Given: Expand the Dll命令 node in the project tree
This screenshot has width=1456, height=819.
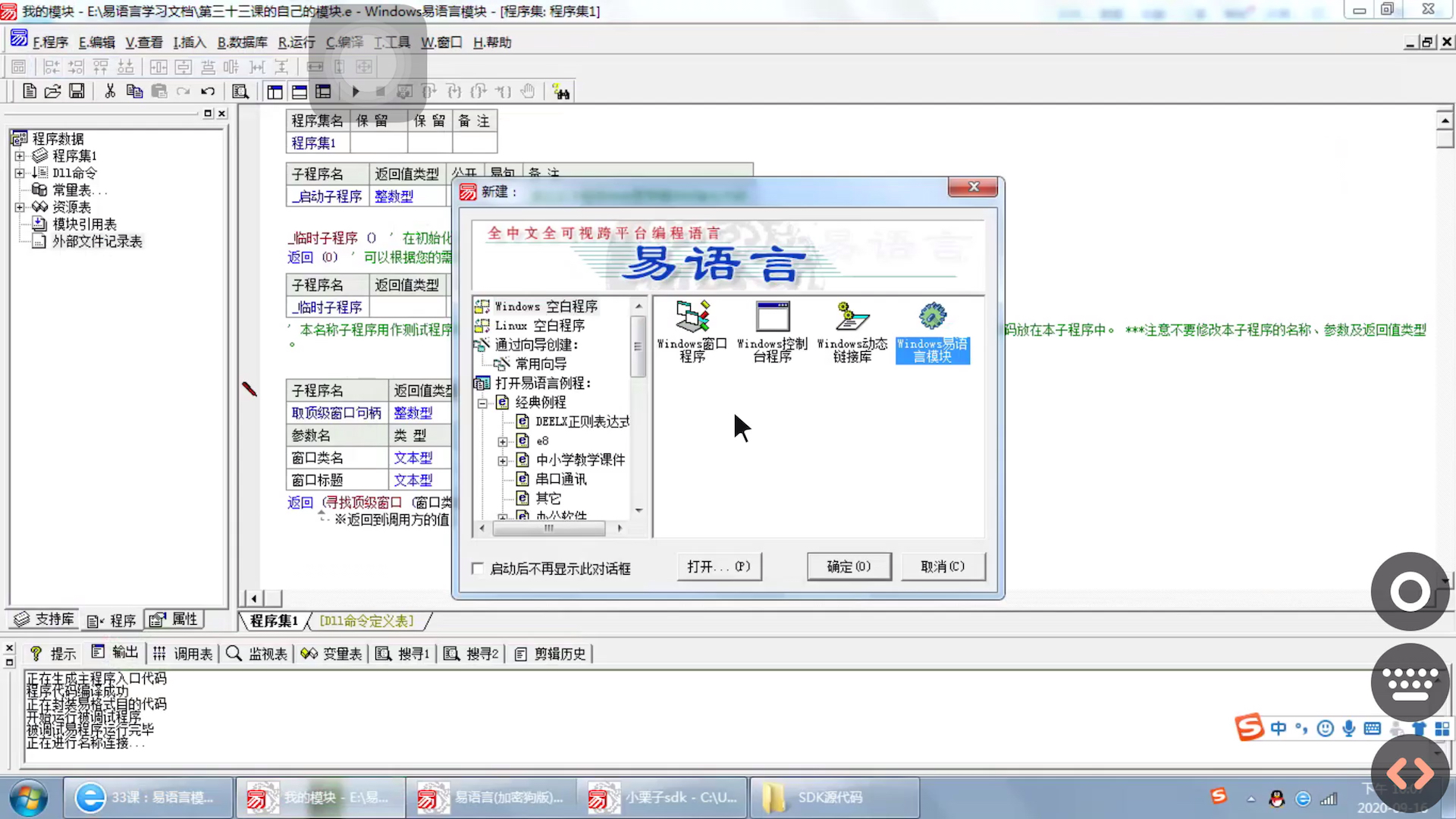Looking at the screenshot, I should click(19, 173).
